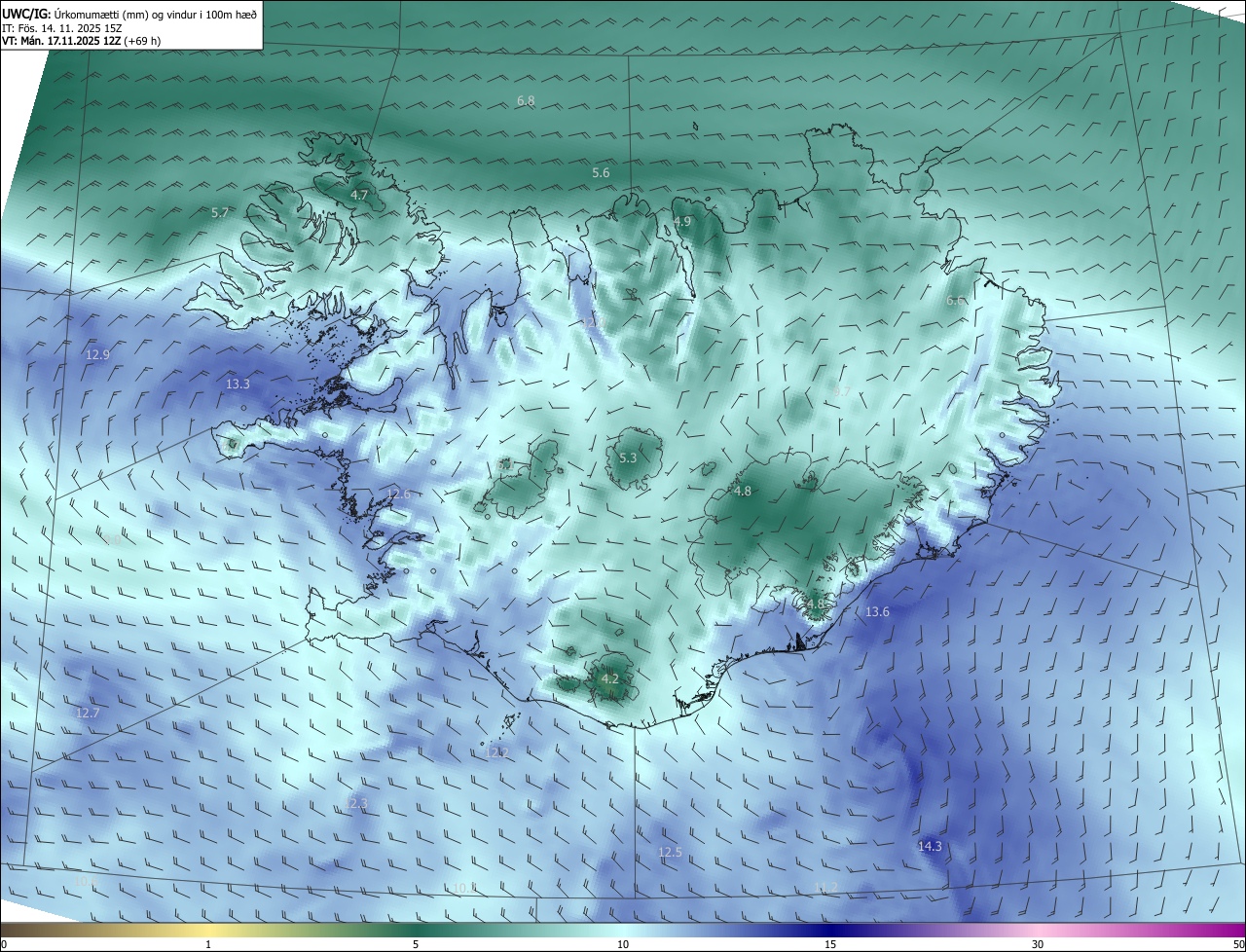Click the 12.5 value label
Screen dimensions: 1246x952
coord(670,853)
